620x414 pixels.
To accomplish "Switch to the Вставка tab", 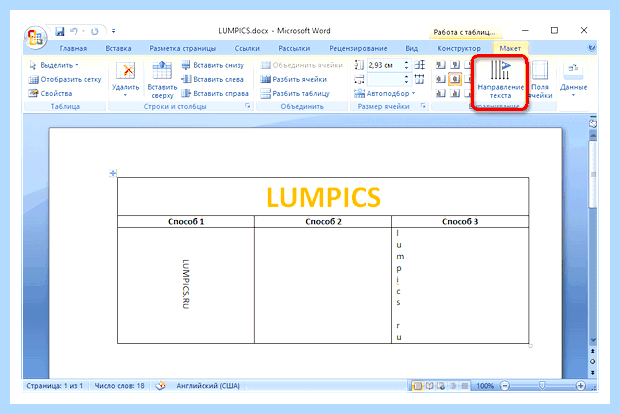I will click(118, 48).
